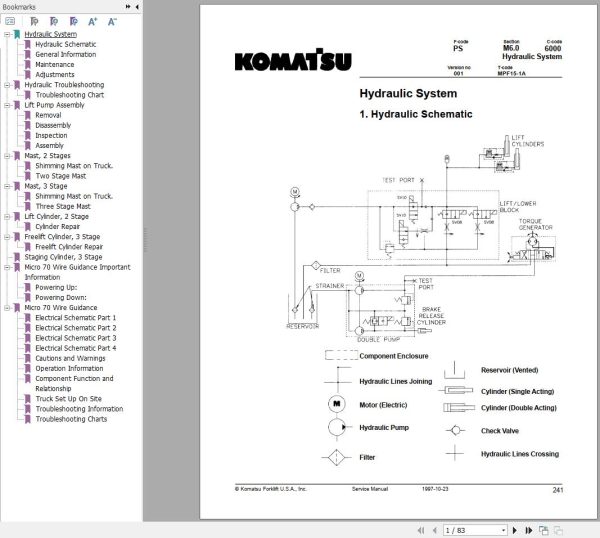Open Electrical Schematic Part 2 bookmark
The height and width of the screenshot is (538, 600).
[76, 328]
